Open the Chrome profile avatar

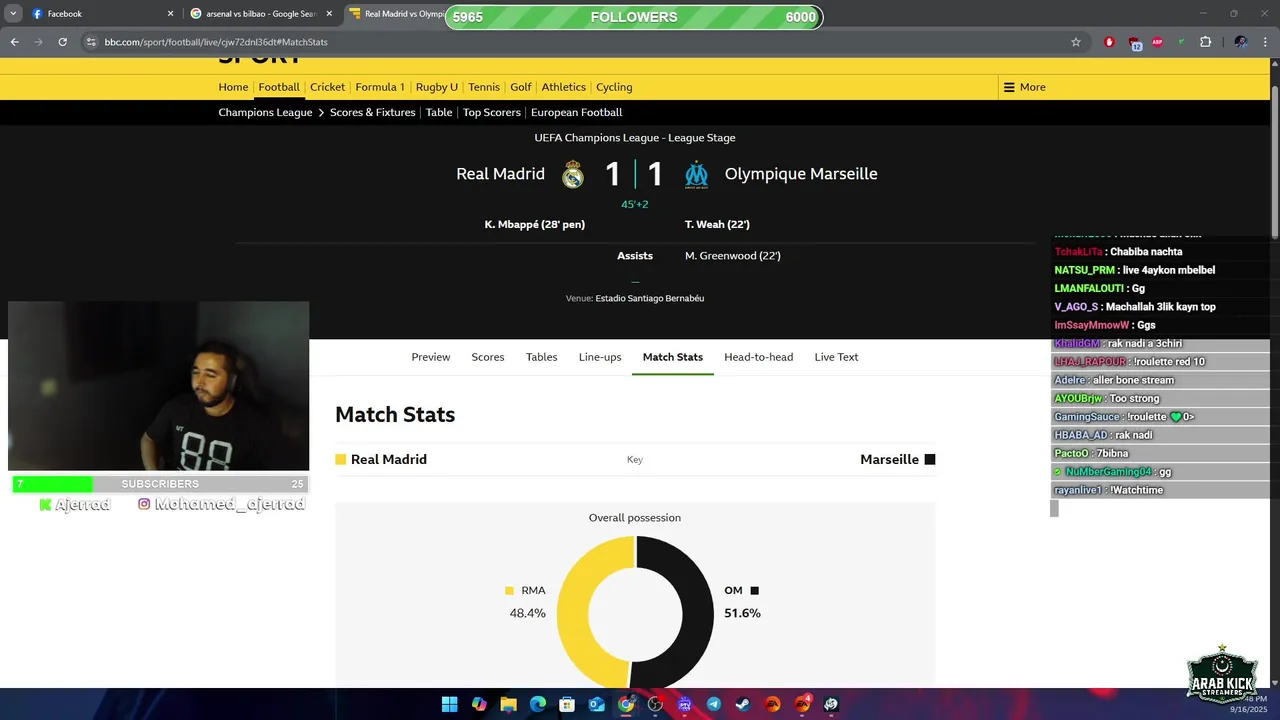pyautogui.click(x=1240, y=42)
